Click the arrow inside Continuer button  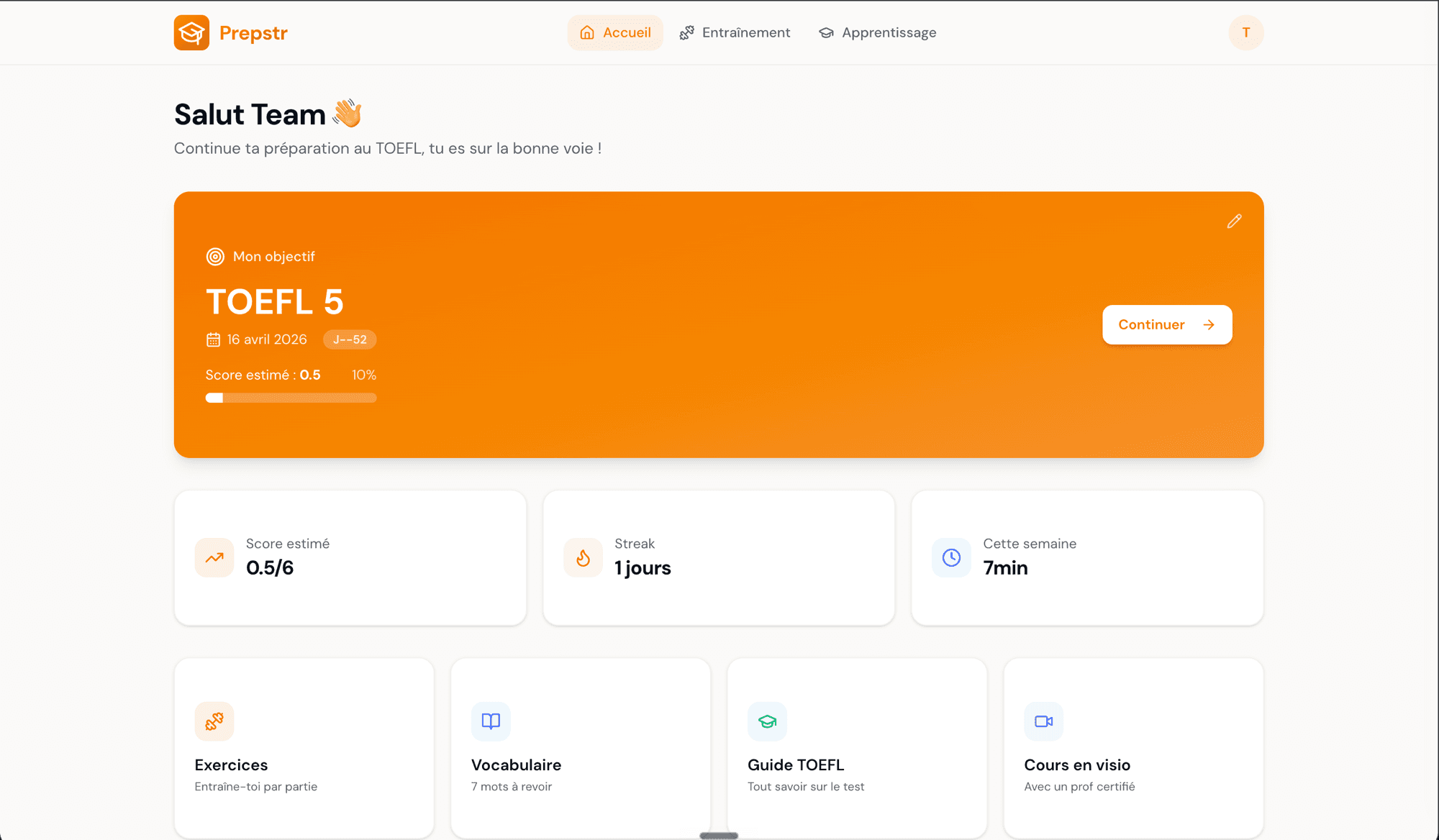click(x=1209, y=325)
